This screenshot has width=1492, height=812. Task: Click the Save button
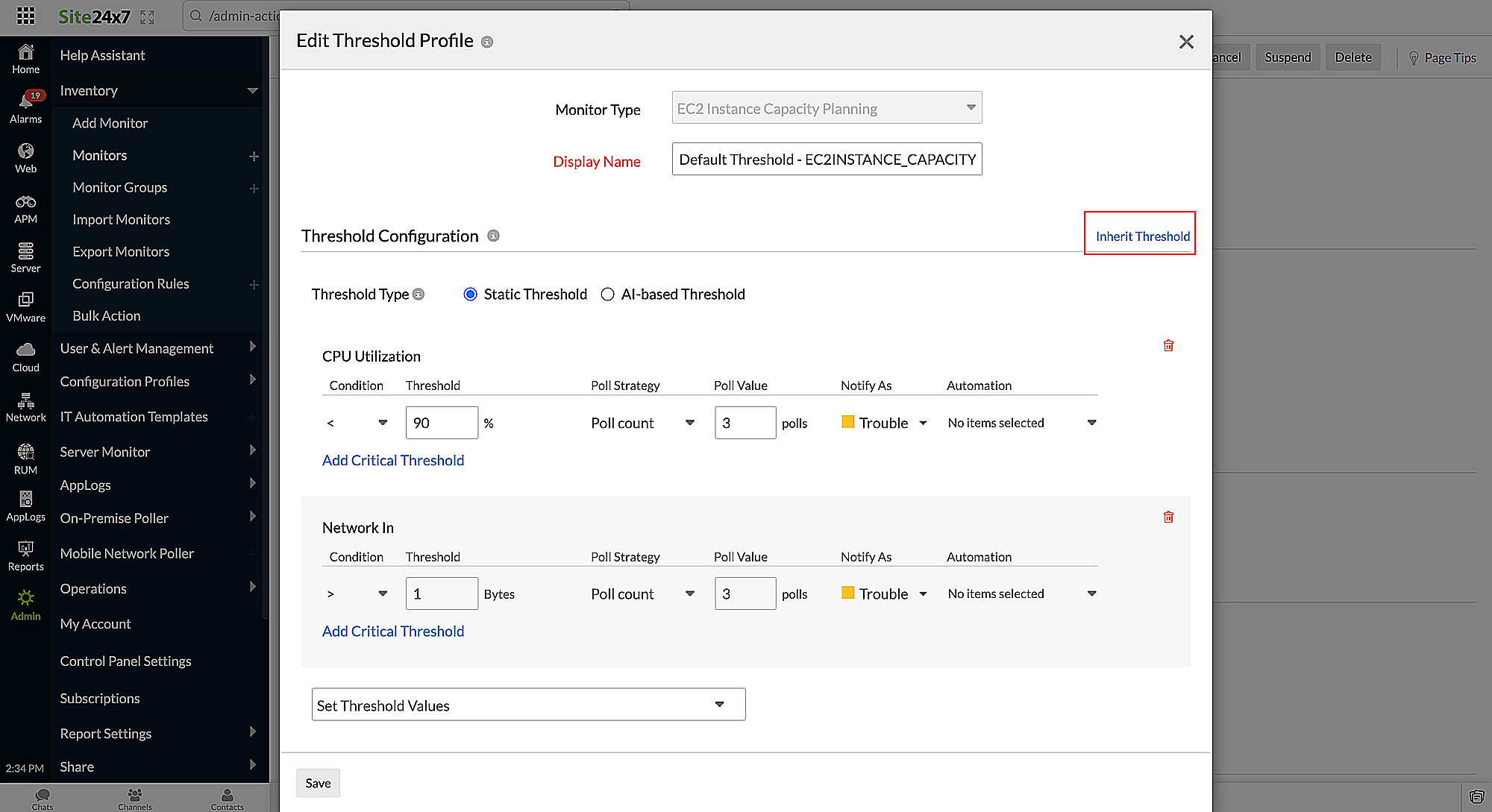tap(318, 783)
